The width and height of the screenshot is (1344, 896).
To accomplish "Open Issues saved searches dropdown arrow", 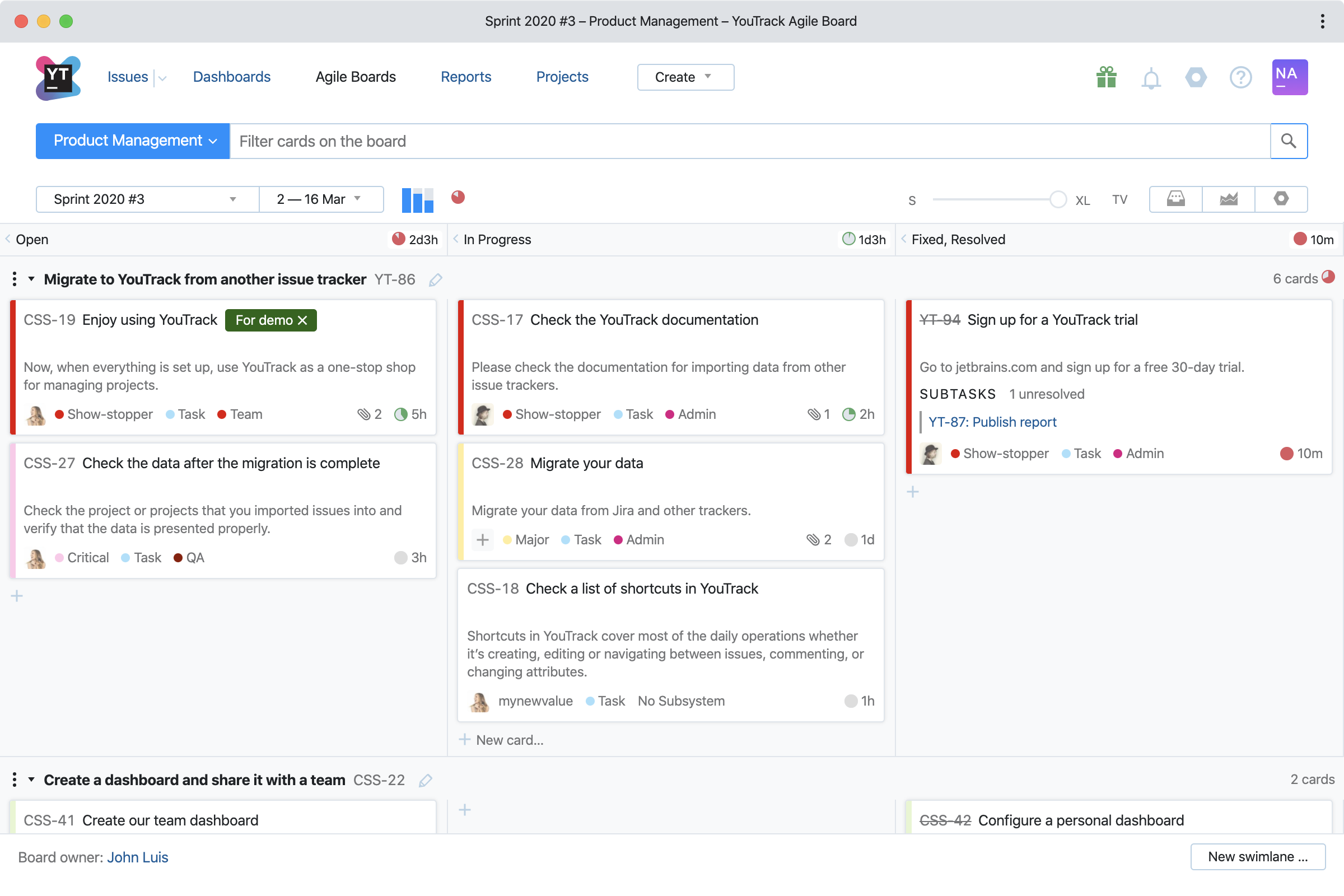I will pos(162,78).
